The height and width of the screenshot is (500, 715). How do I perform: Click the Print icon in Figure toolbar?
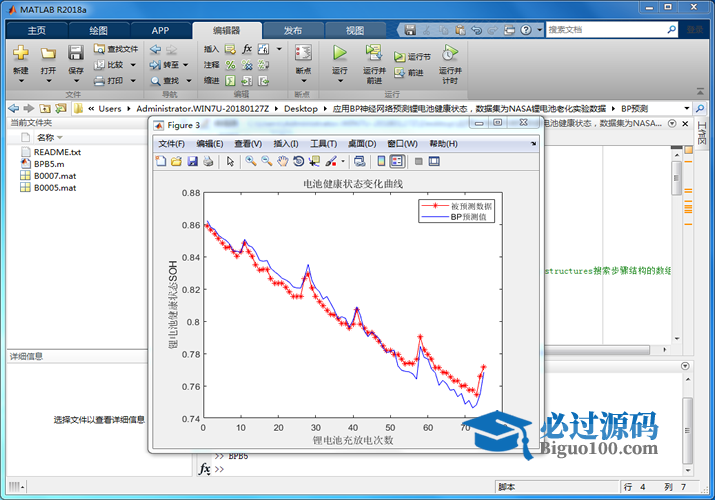pyautogui.click(x=208, y=161)
